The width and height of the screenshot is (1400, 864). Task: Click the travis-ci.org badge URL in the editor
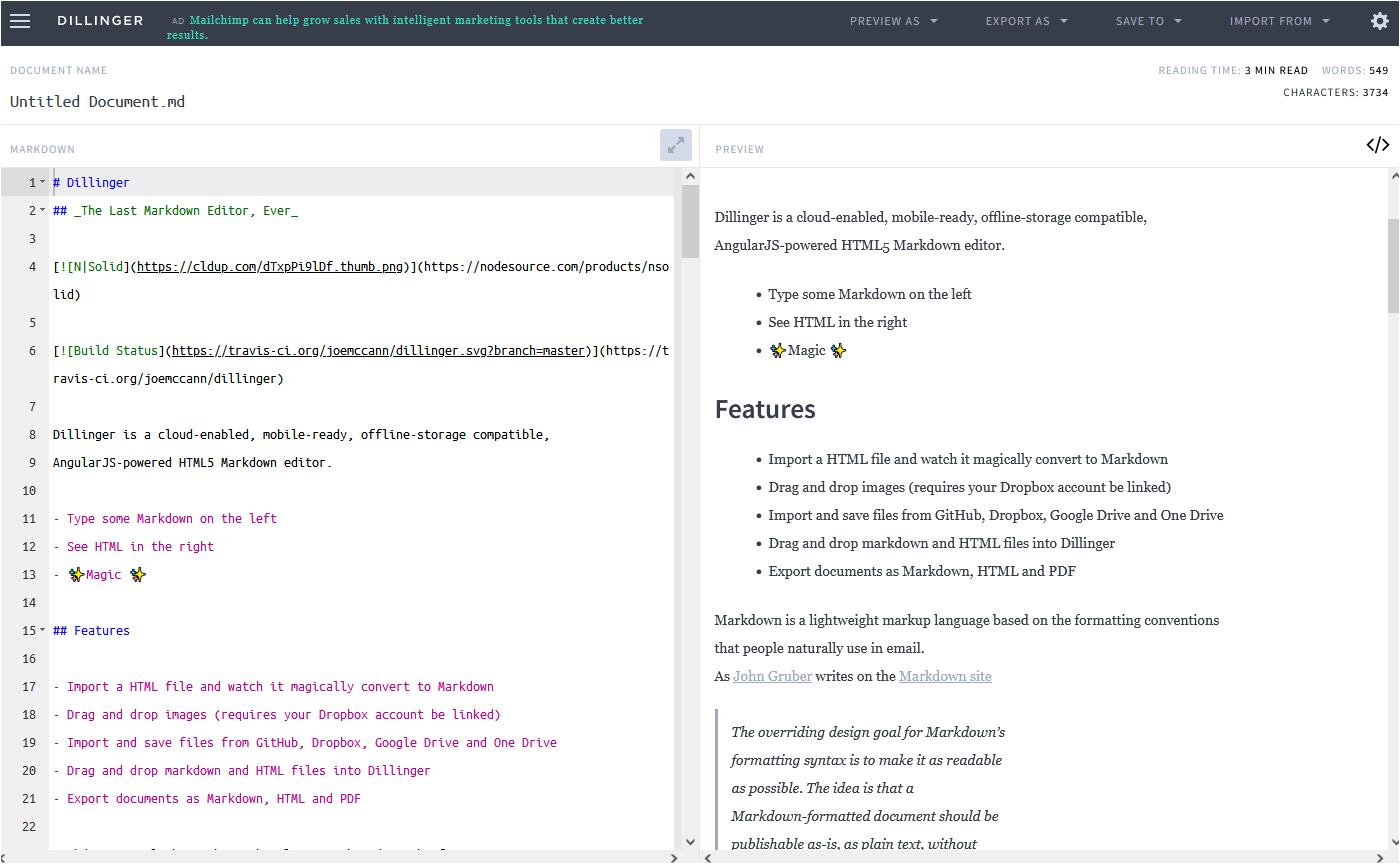[375, 350]
